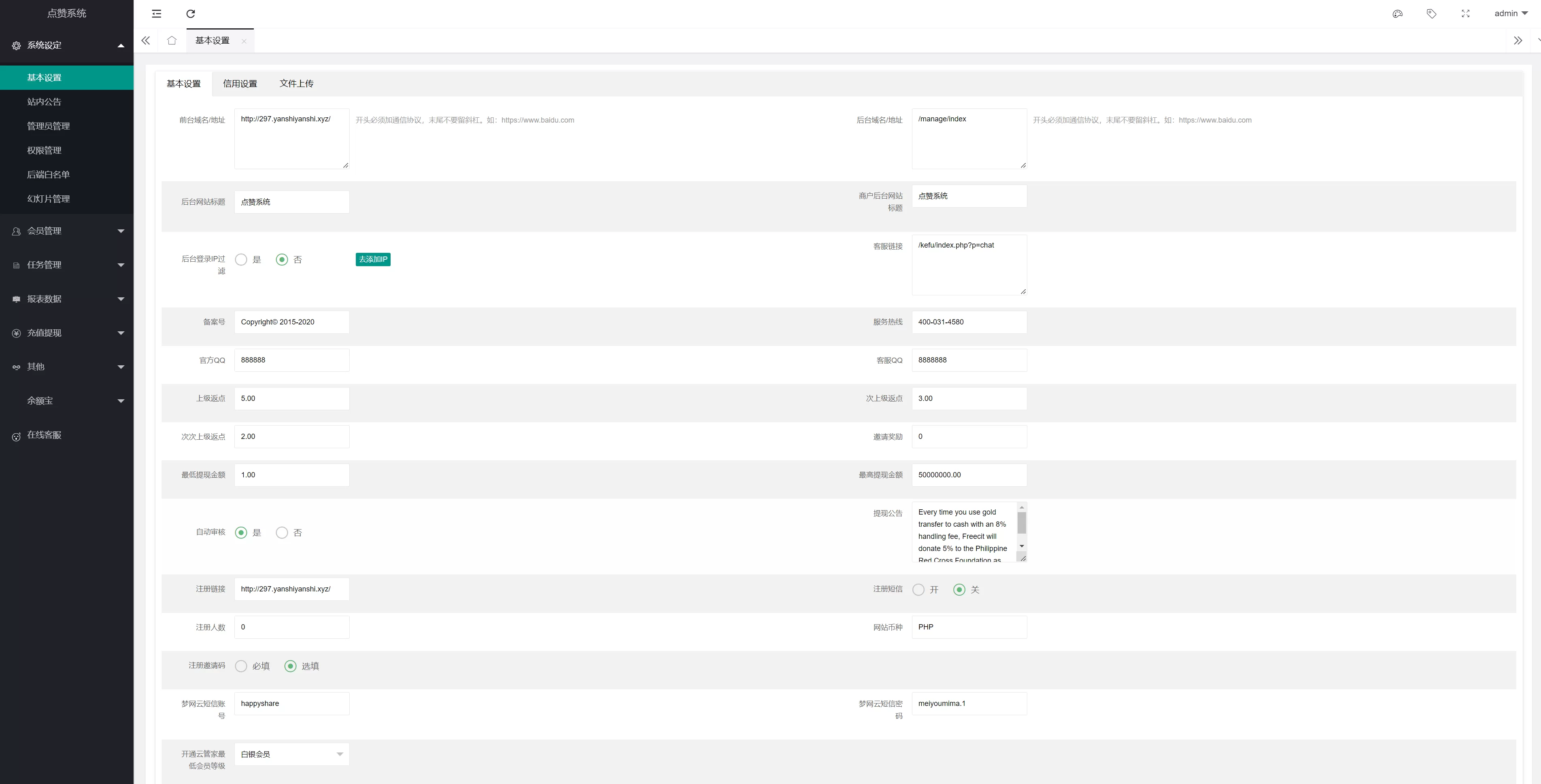Image resolution: width=1541 pixels, height=784 pixels.
Task: Click the refresh page icon
Action: (191, 14)
